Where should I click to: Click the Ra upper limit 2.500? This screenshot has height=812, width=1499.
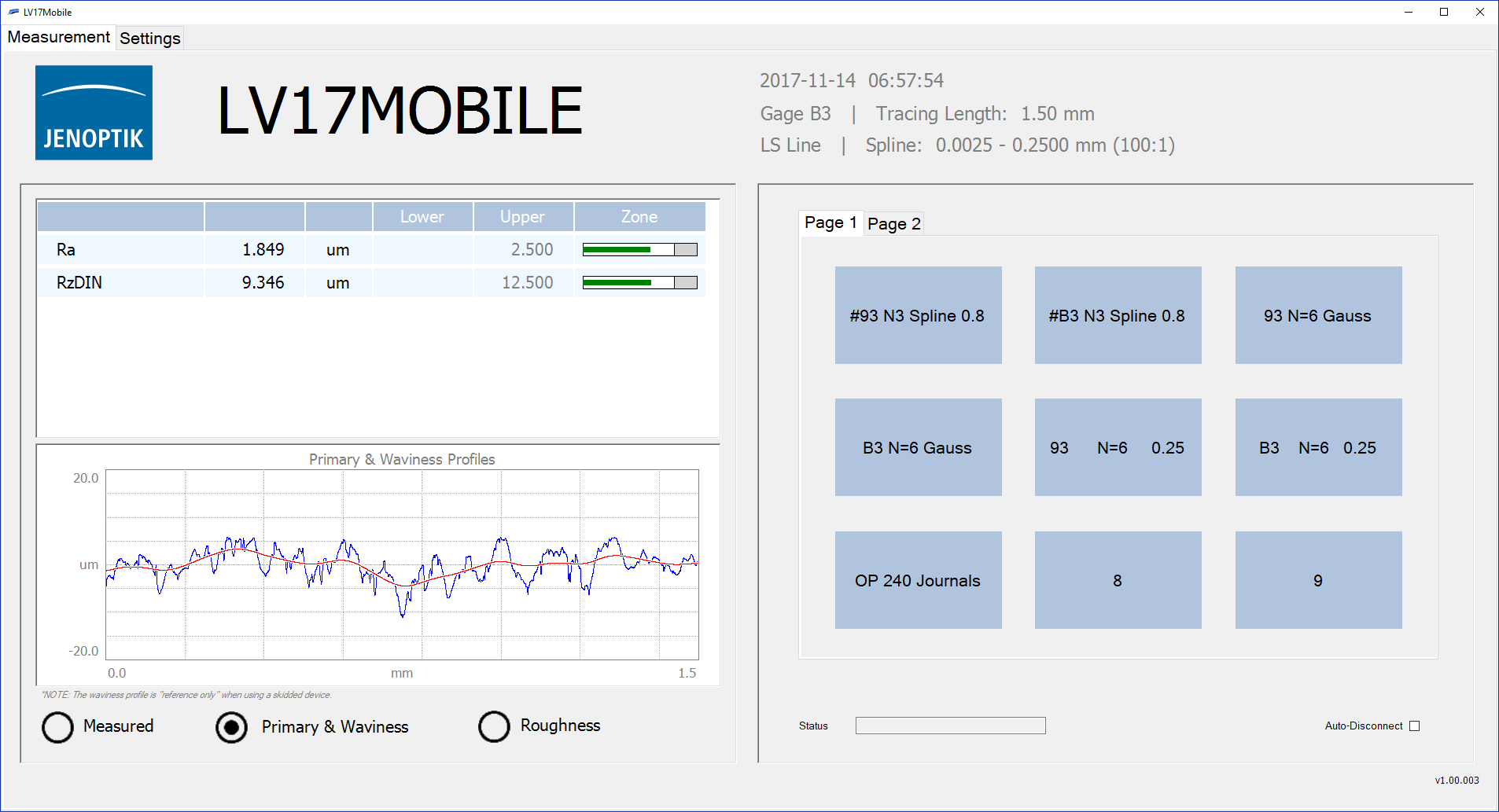pos(532,250)
